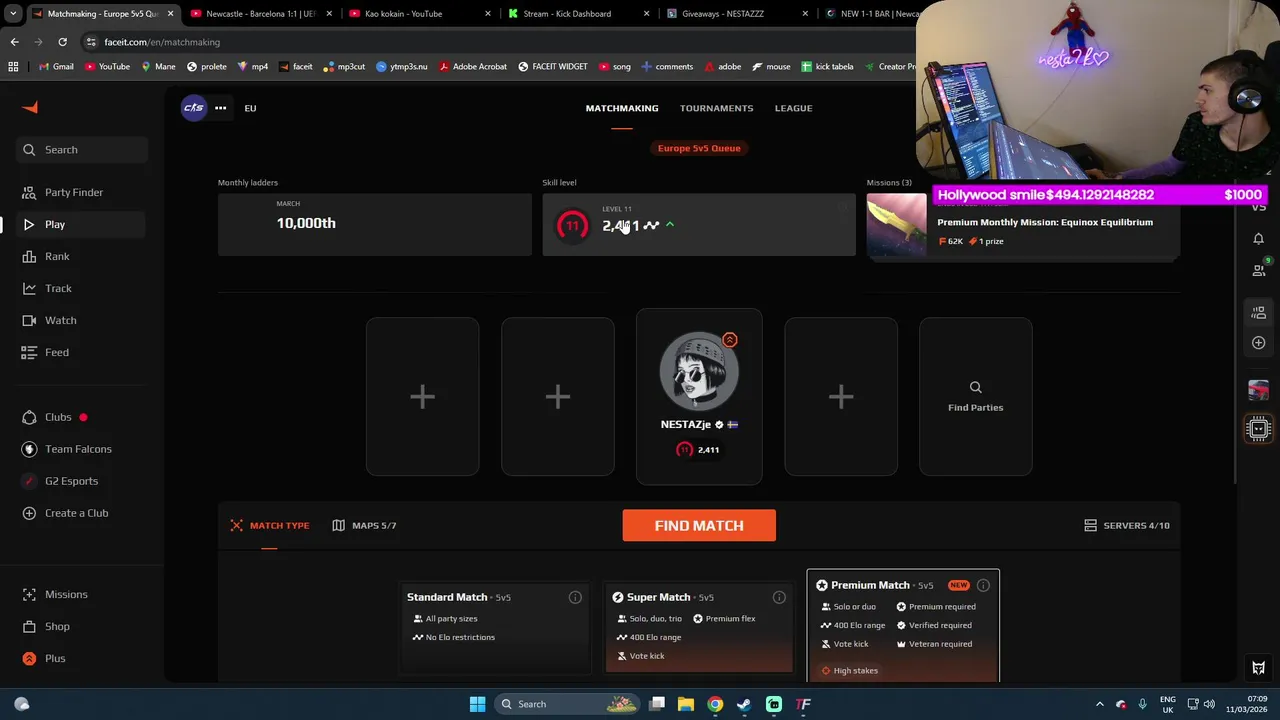Open the Premium Monthly Mission card

coord(1023,224)
